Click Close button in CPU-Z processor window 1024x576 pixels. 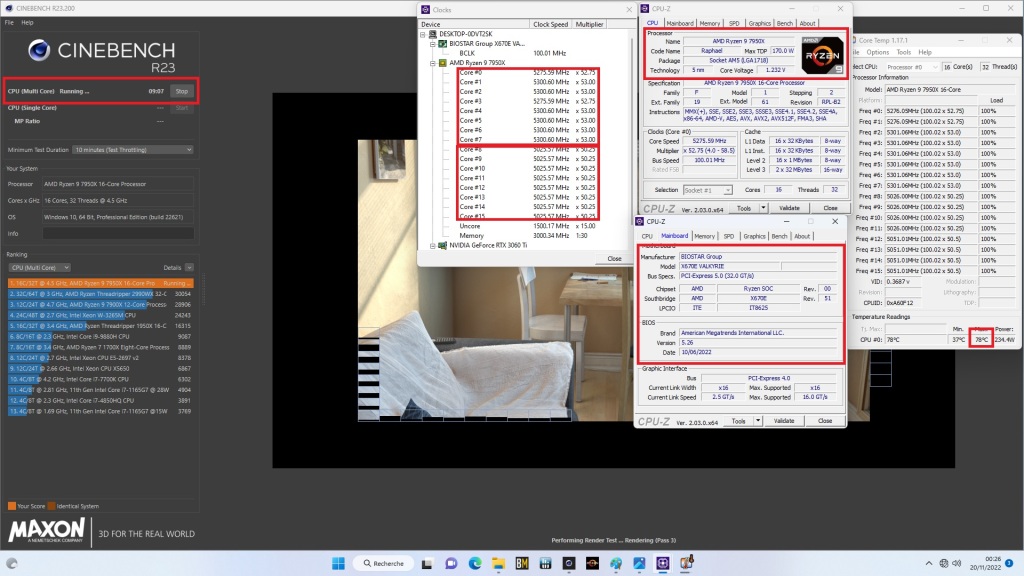[830, 208]
